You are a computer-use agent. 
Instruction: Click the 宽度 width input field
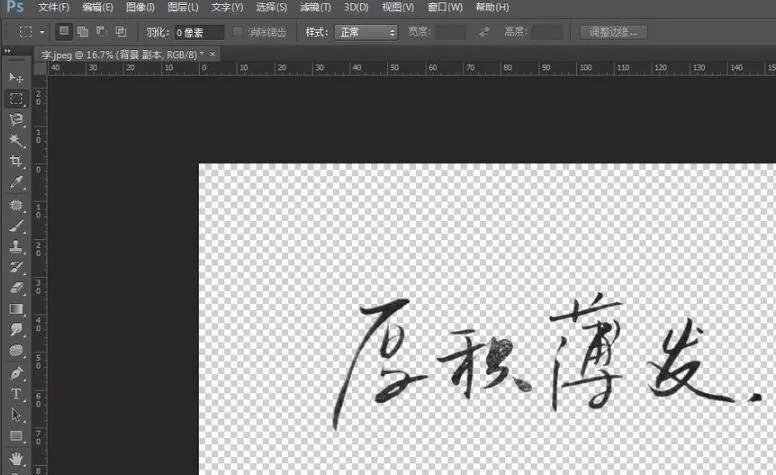pyautogui.click(x=450, y=33)
